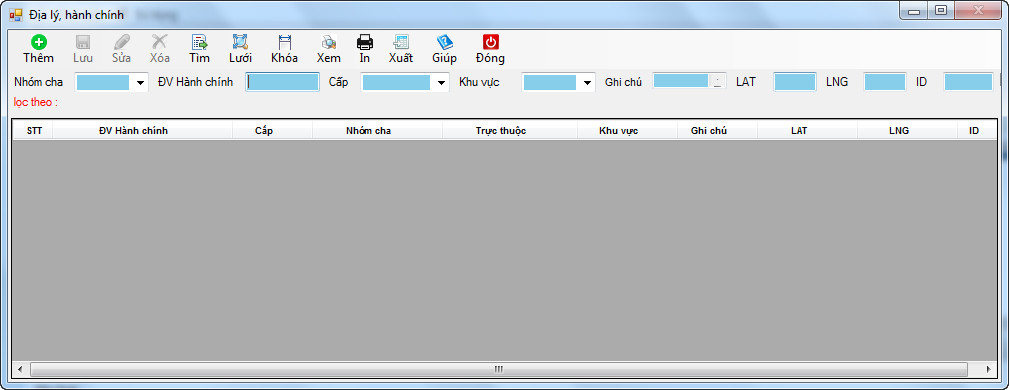The image size is (1009, 390).
Task: Click the scrollbar left arrow
Action: click(20, 369)
